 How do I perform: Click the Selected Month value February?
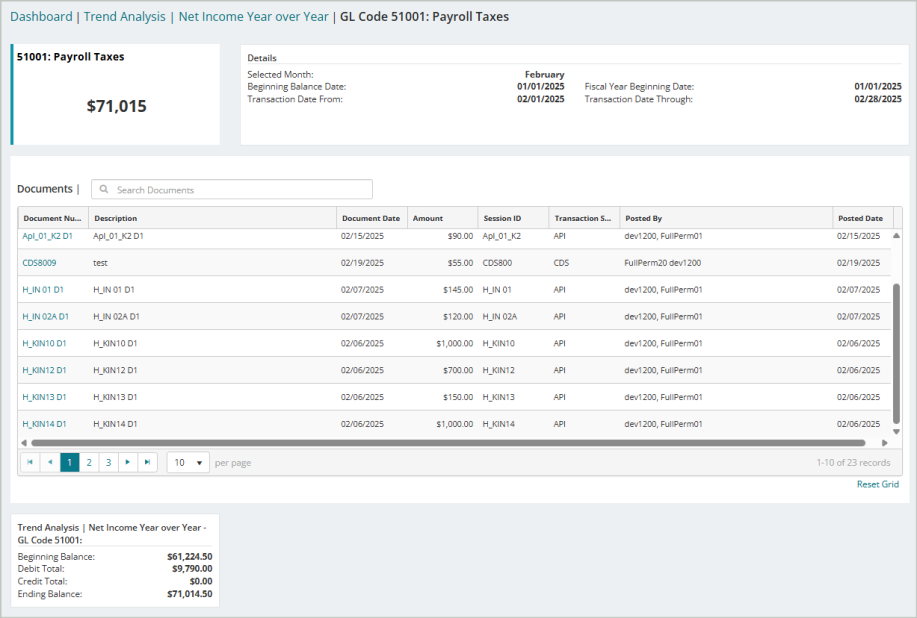point(544,74)
